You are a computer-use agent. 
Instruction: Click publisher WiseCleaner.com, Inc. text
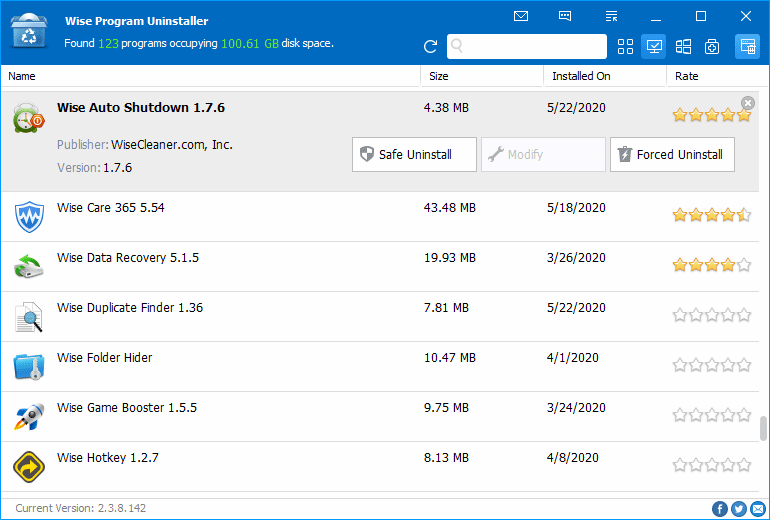click(x=171, y=145)
